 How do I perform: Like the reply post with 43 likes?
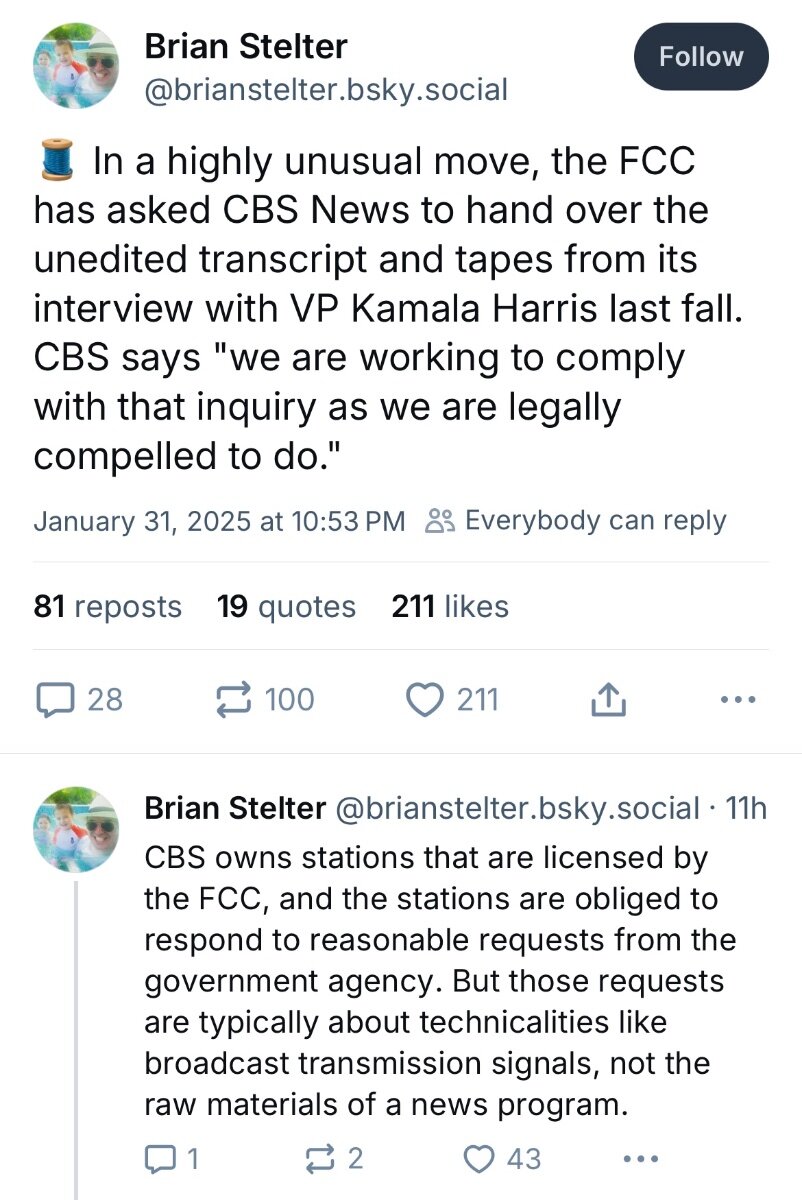tap(504, 1159)
